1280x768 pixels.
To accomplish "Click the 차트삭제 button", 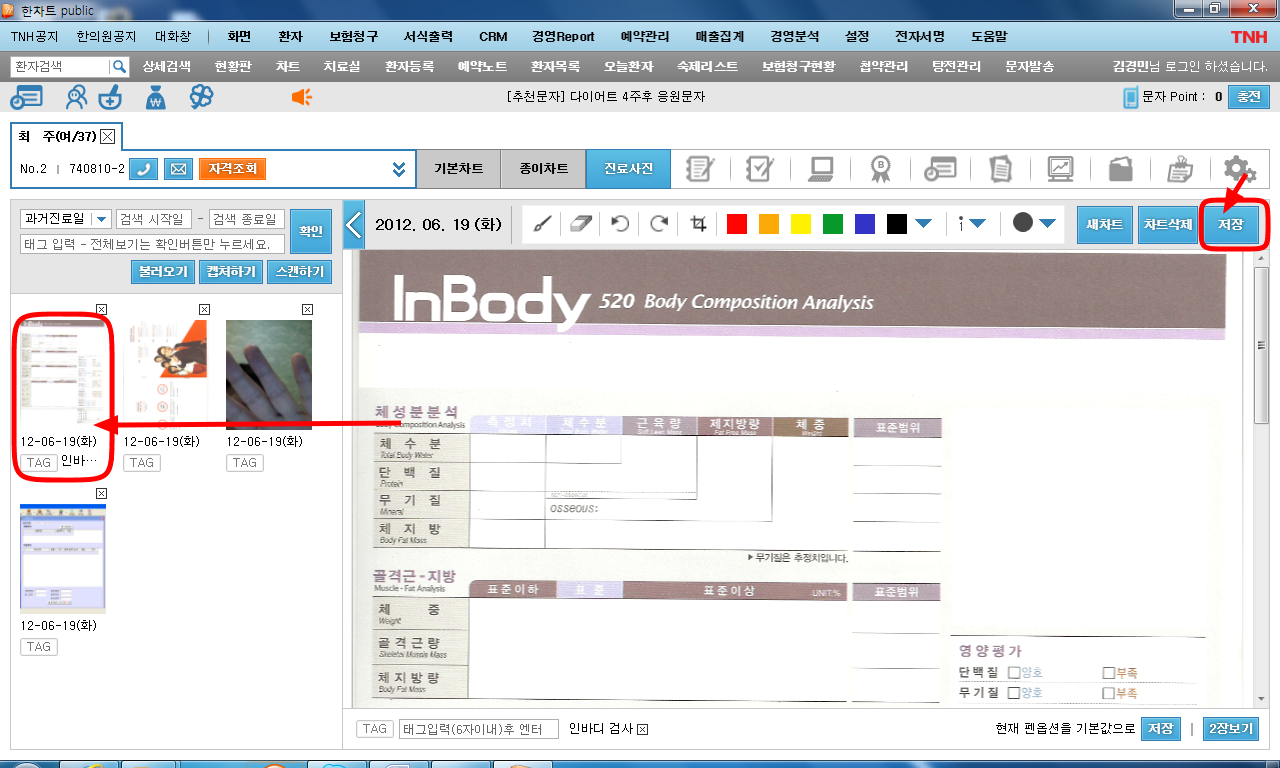I will click(1166, 225).
